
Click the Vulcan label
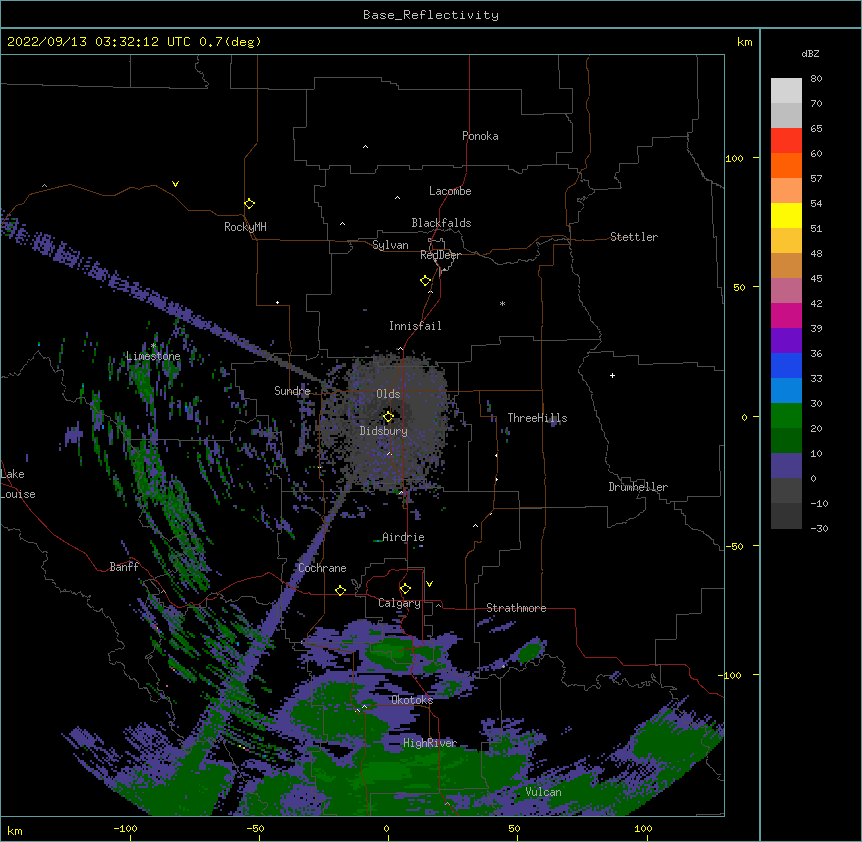543,792
